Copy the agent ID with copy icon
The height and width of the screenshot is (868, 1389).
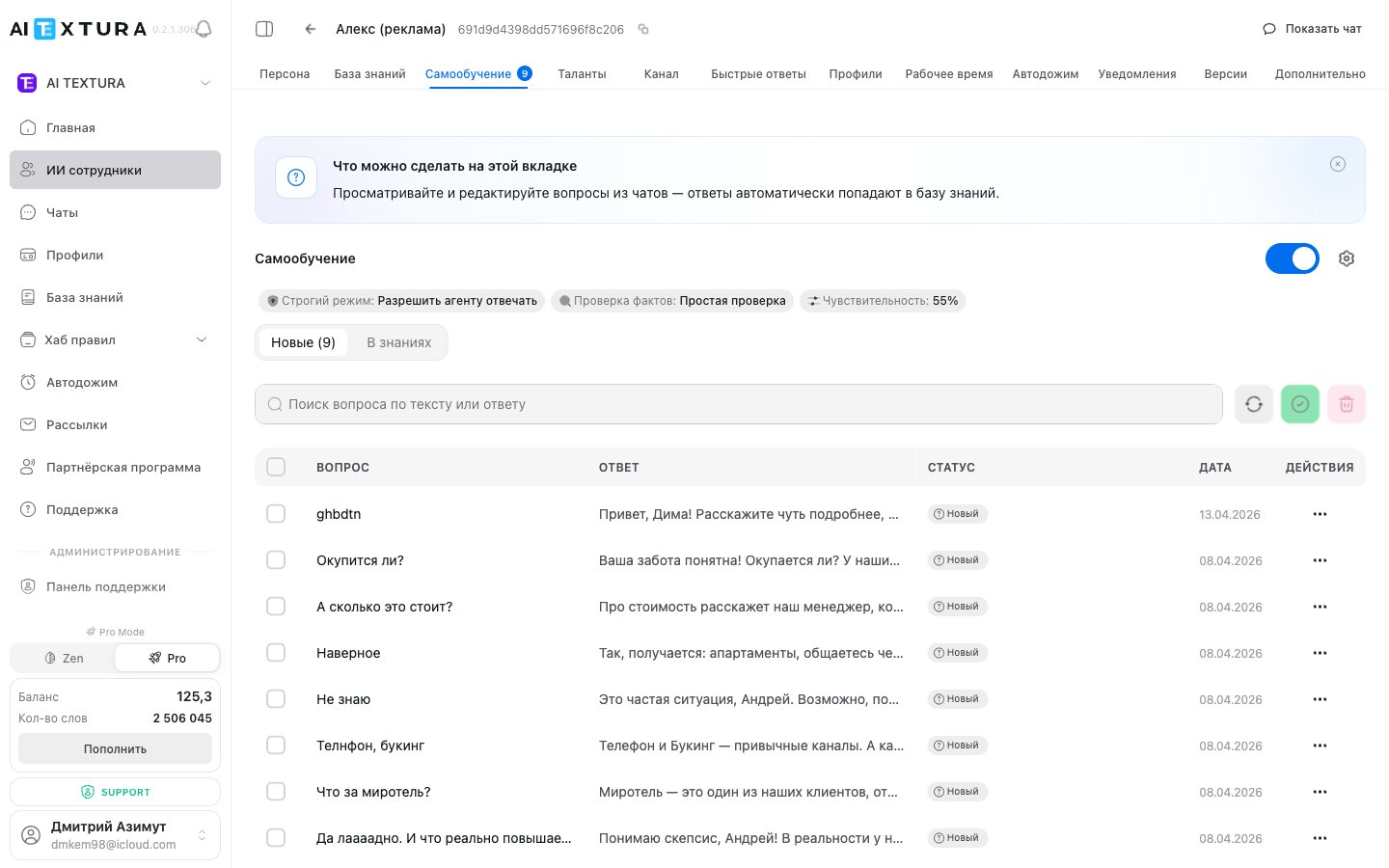643,29
